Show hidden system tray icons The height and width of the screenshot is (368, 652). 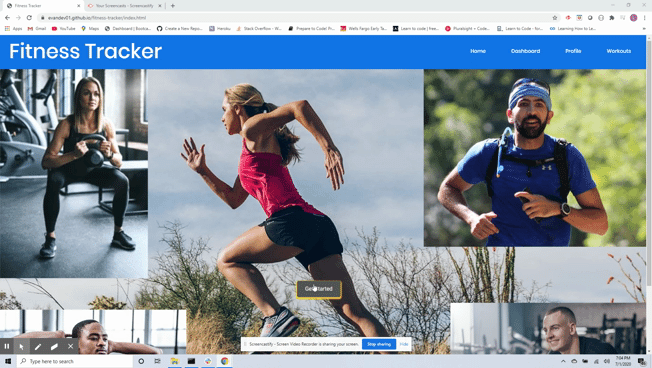click(x=563, y=361)
